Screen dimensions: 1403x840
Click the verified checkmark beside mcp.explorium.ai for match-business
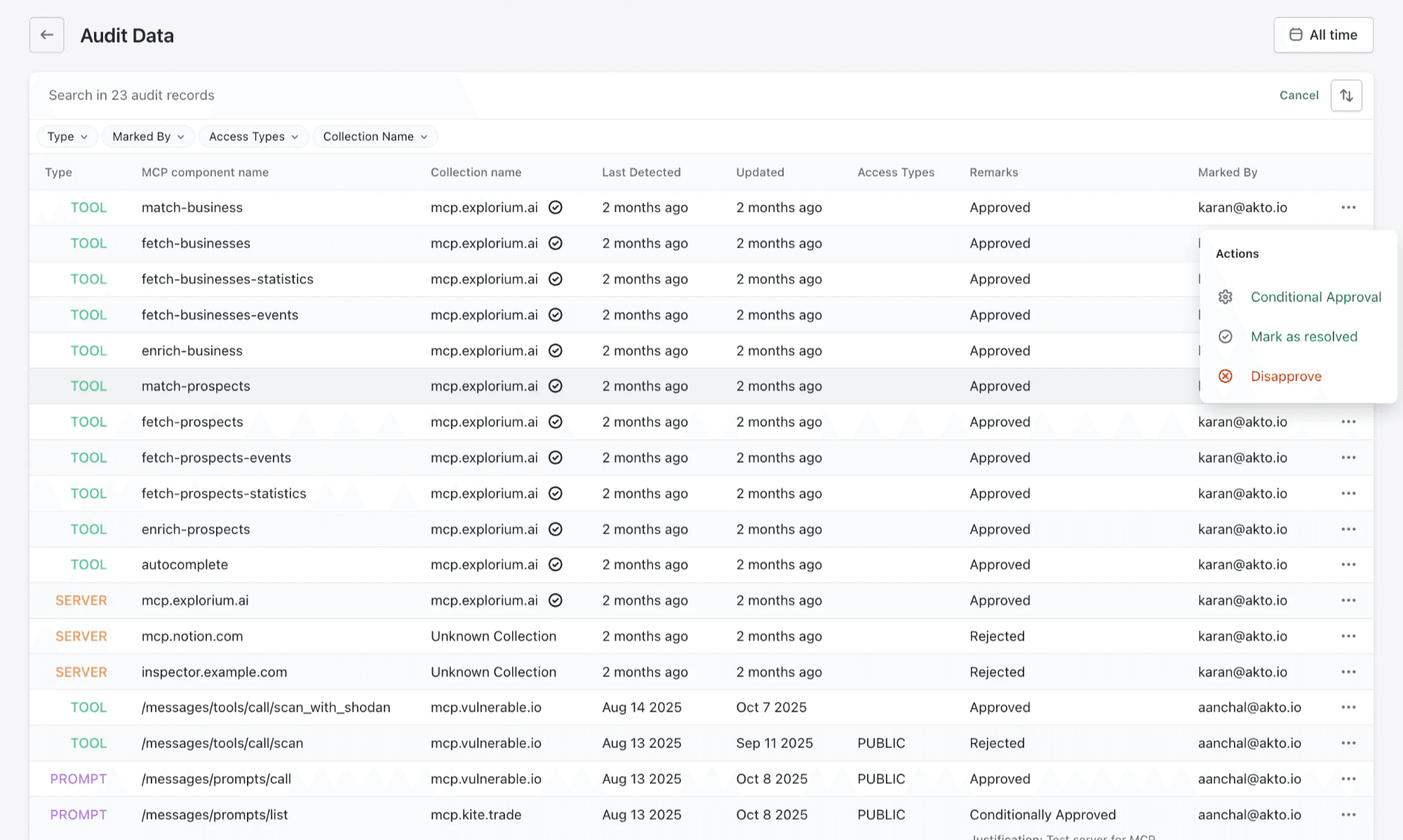[555, 208]
